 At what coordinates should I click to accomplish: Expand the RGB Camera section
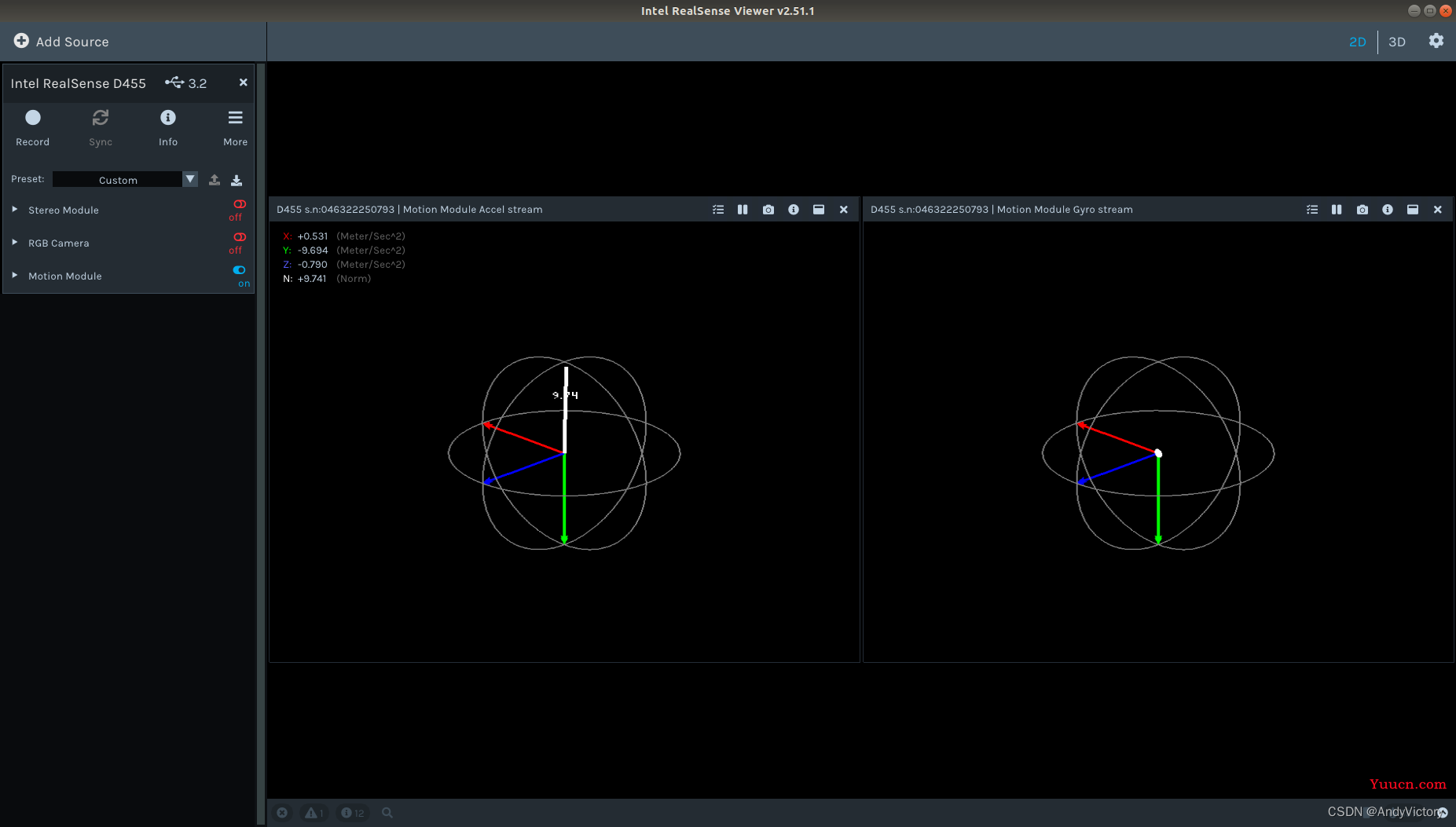point(14,243)
